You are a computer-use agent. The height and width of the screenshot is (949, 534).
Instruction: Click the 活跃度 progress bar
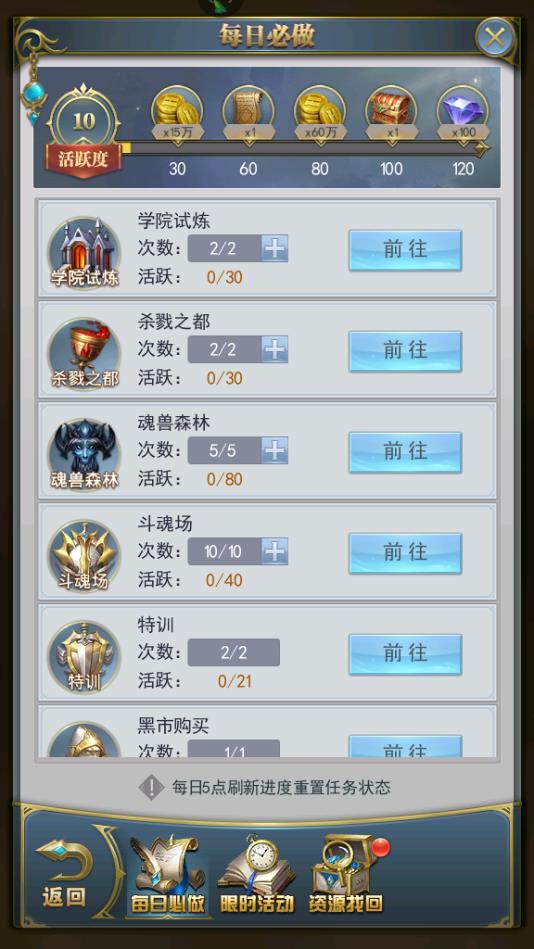click(303, 148)
